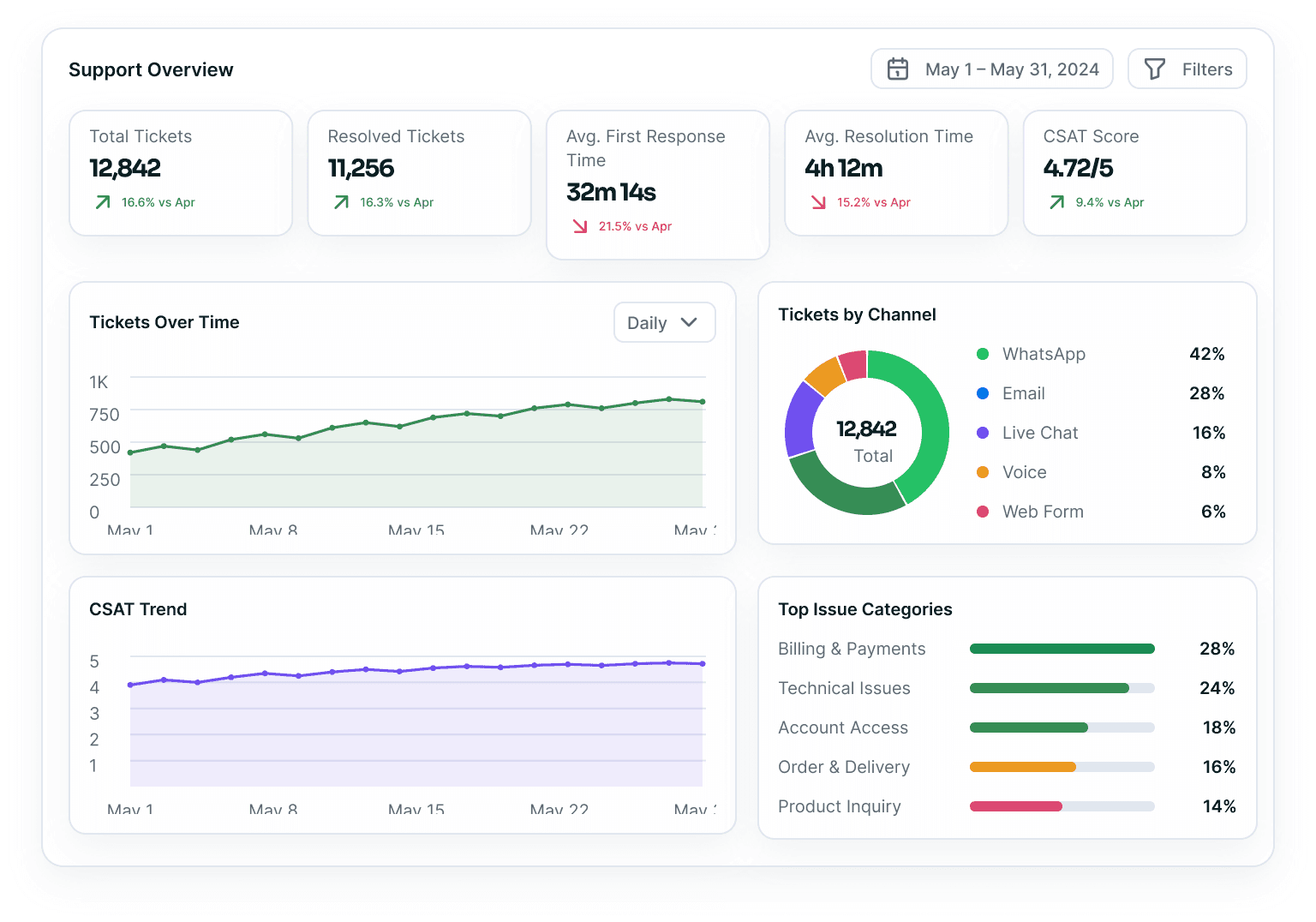Select the WhatsApp channel label

click(x=1044, y=354)
